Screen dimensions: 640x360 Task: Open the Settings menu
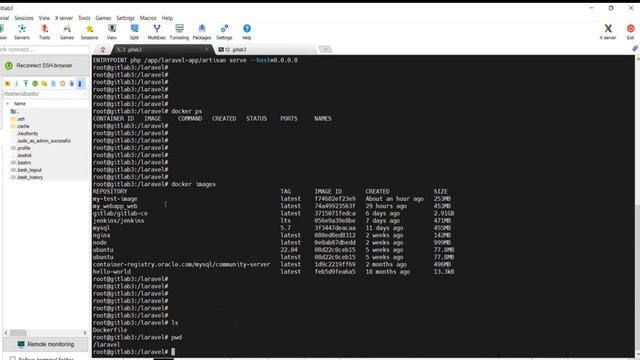pos(125,18)
